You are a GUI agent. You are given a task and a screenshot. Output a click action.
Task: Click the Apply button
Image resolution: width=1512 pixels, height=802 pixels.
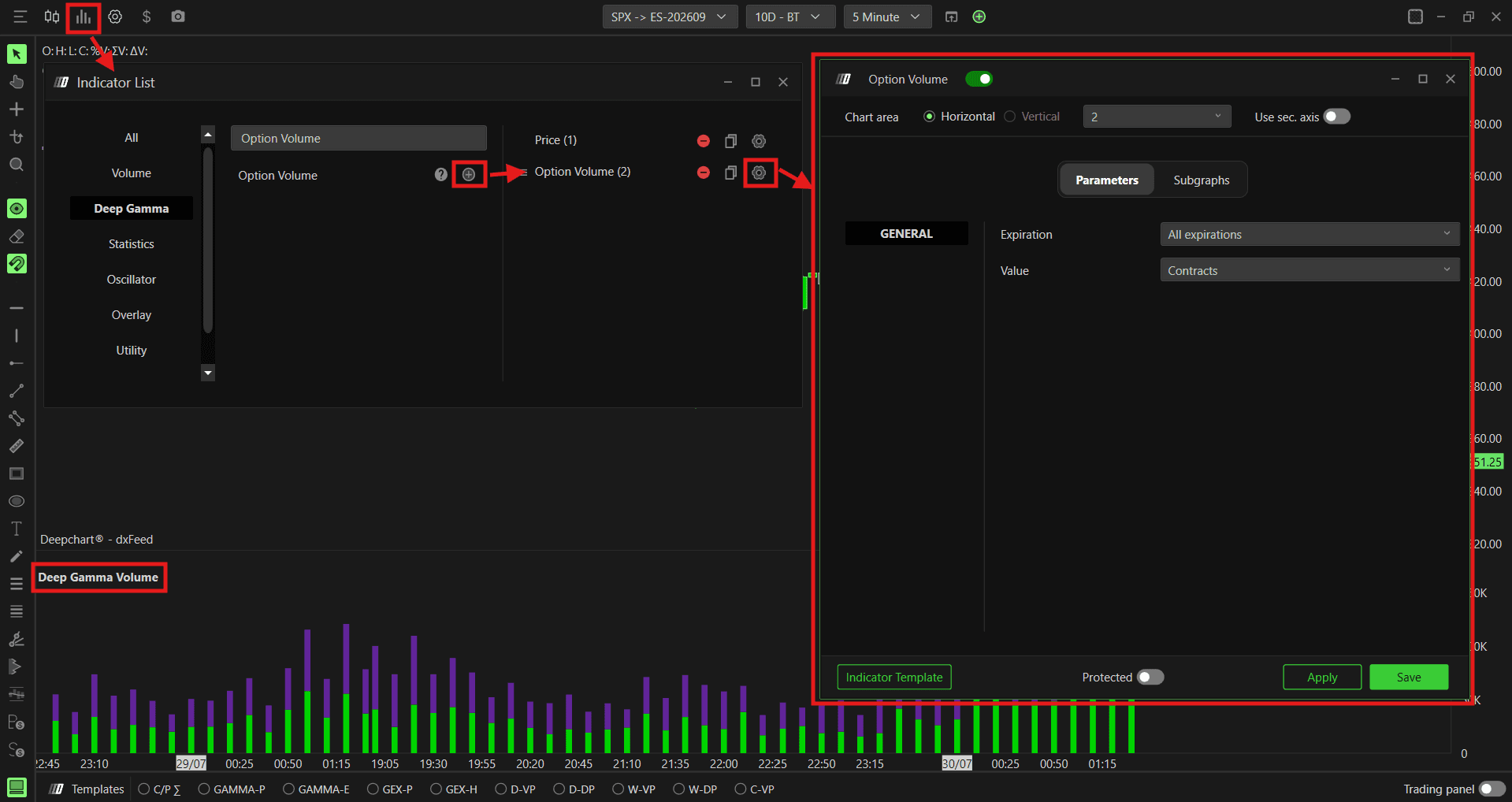pos(1322,677)
